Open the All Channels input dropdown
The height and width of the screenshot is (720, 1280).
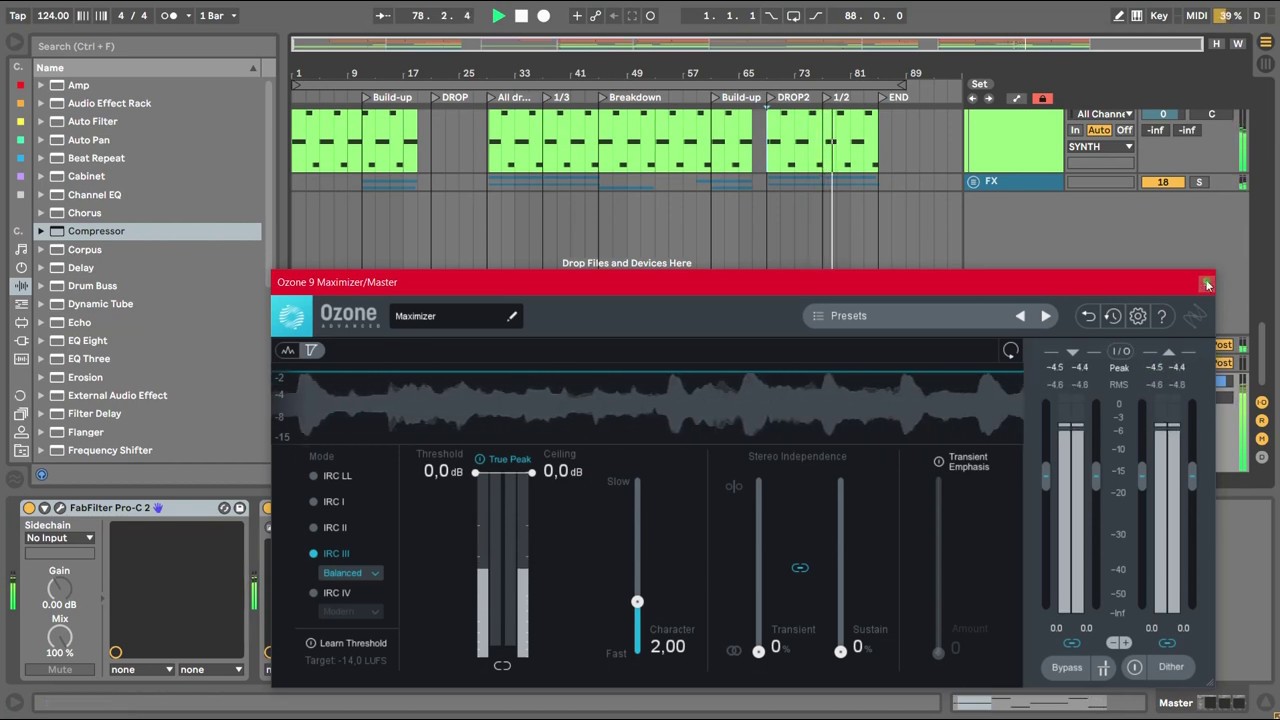(1100, 114)
